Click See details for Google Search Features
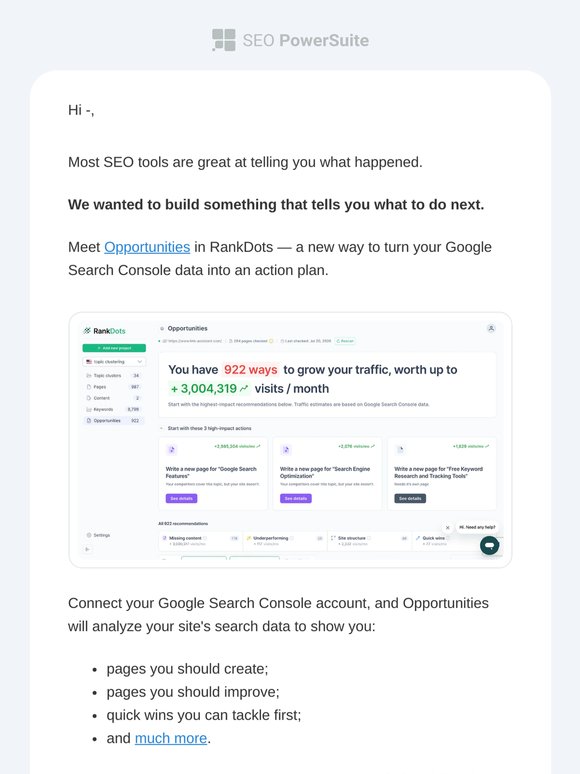The image size is (580, 774). click(x=181, y=499)
